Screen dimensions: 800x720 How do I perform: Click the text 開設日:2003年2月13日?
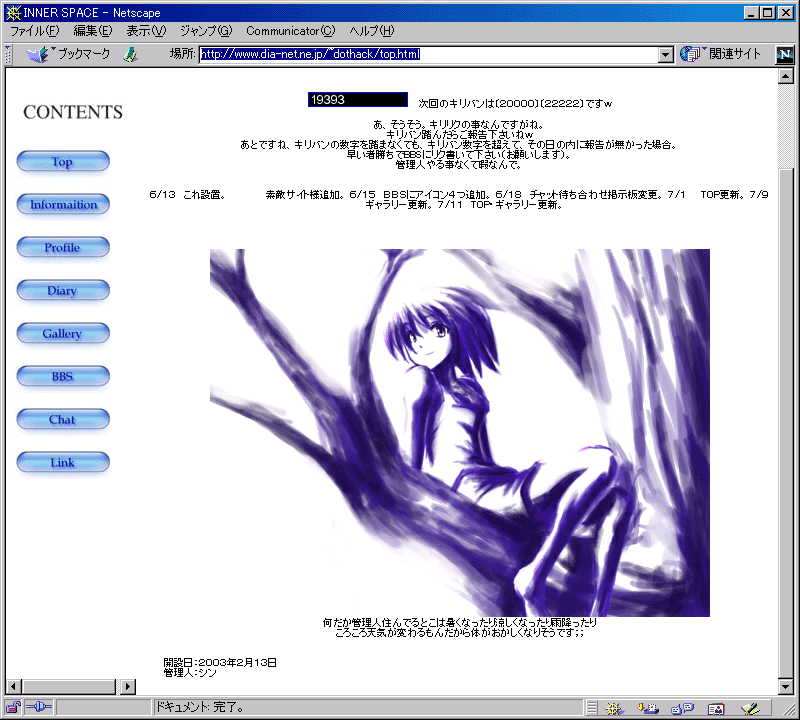(x=220, y=662)
